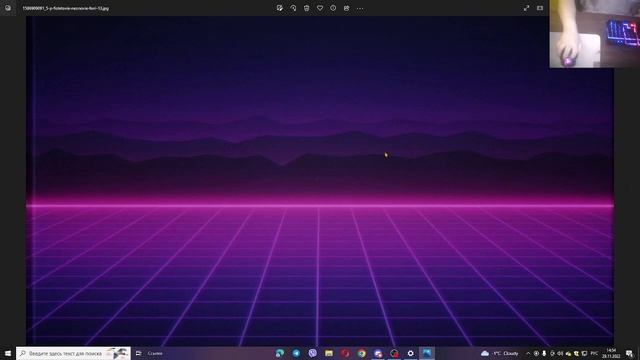640x360 pixels.
Task: Open Google Chrome from the taskbar
Action: 362,353
